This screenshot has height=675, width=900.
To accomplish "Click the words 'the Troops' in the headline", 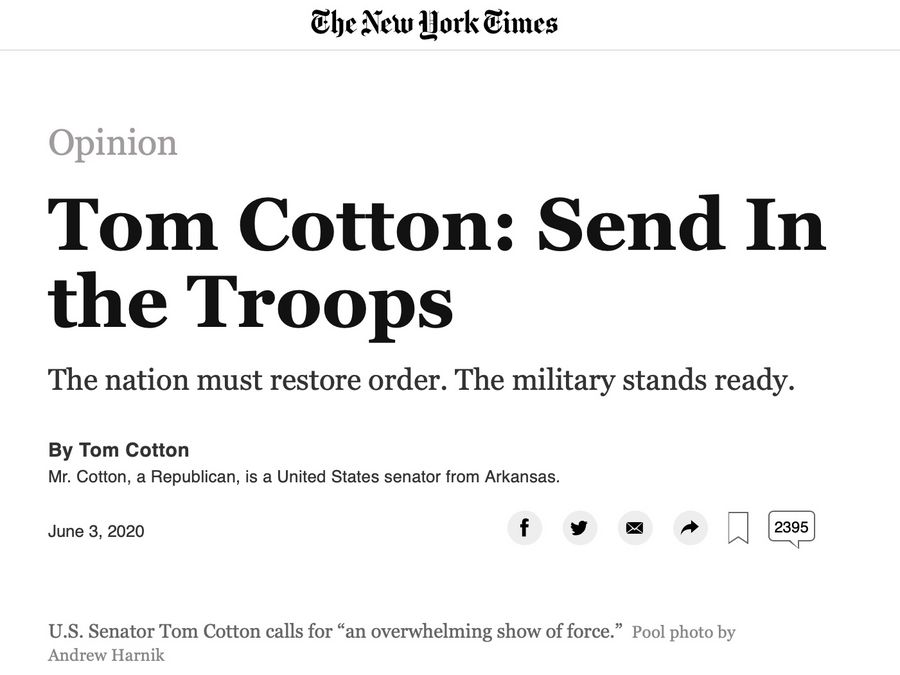I will click(250, 302).
